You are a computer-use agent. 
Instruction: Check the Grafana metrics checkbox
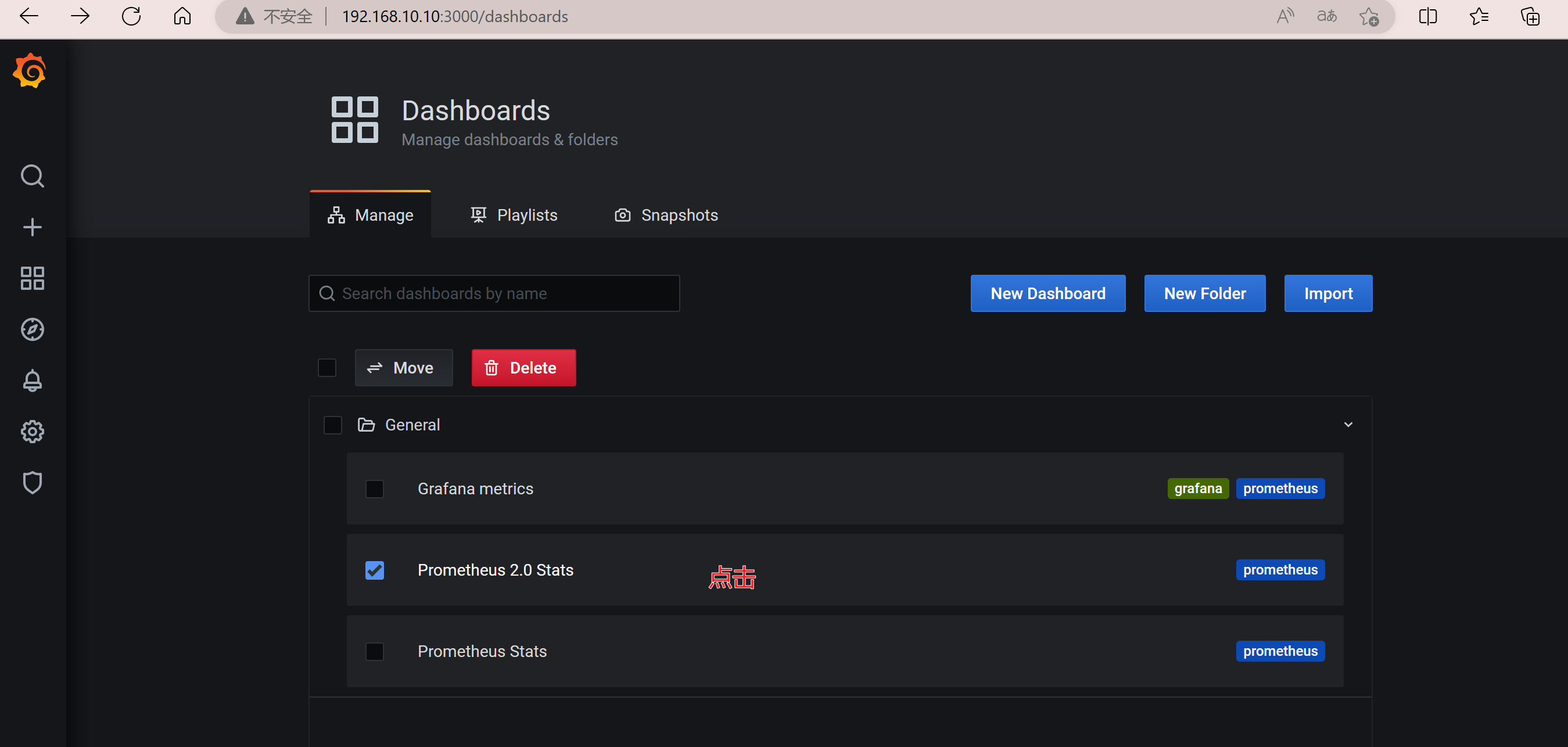374,489
